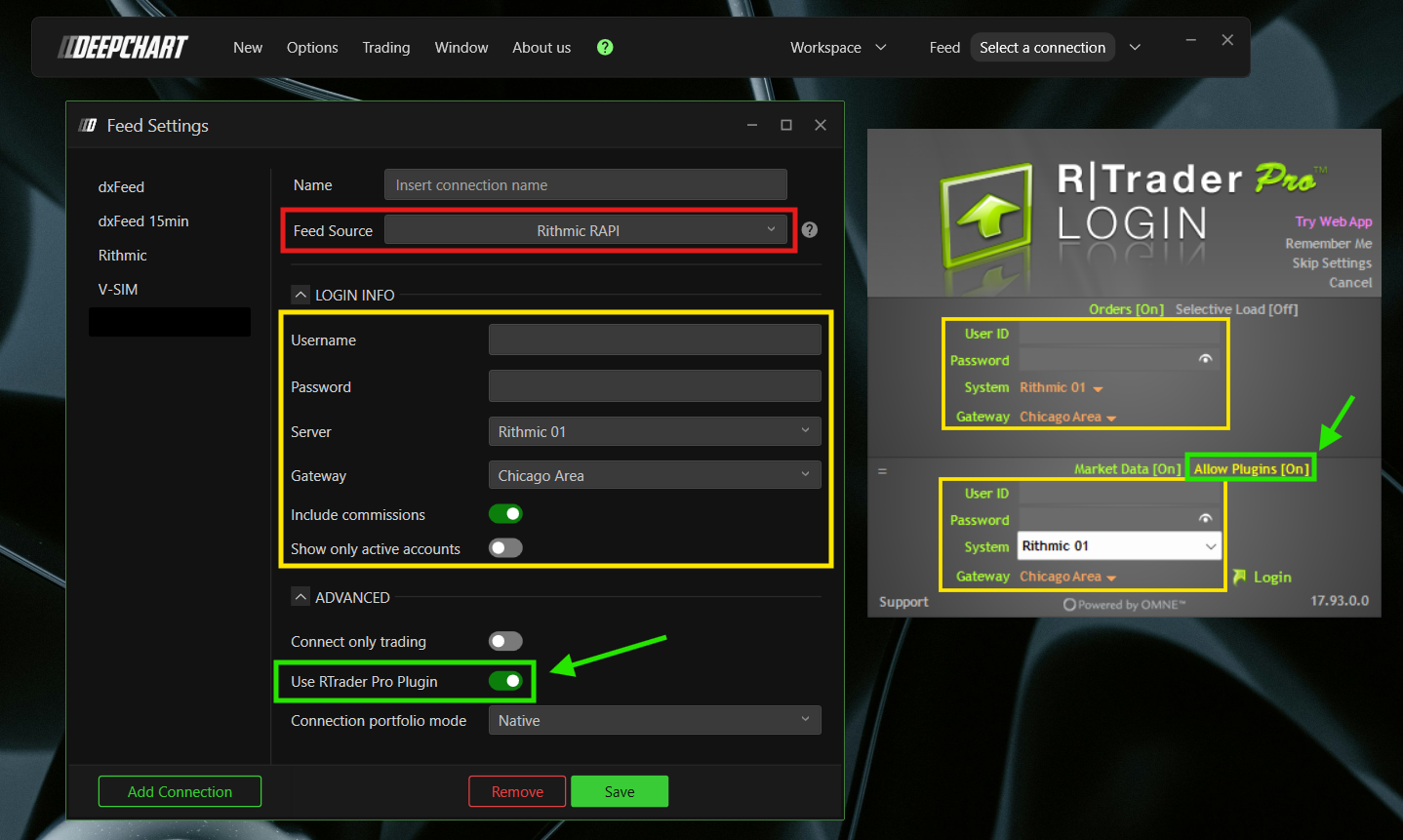Click the Feed Settings window logo icon
The width and height of the screenshot is (1403, 840).
(x=88, y=125)
